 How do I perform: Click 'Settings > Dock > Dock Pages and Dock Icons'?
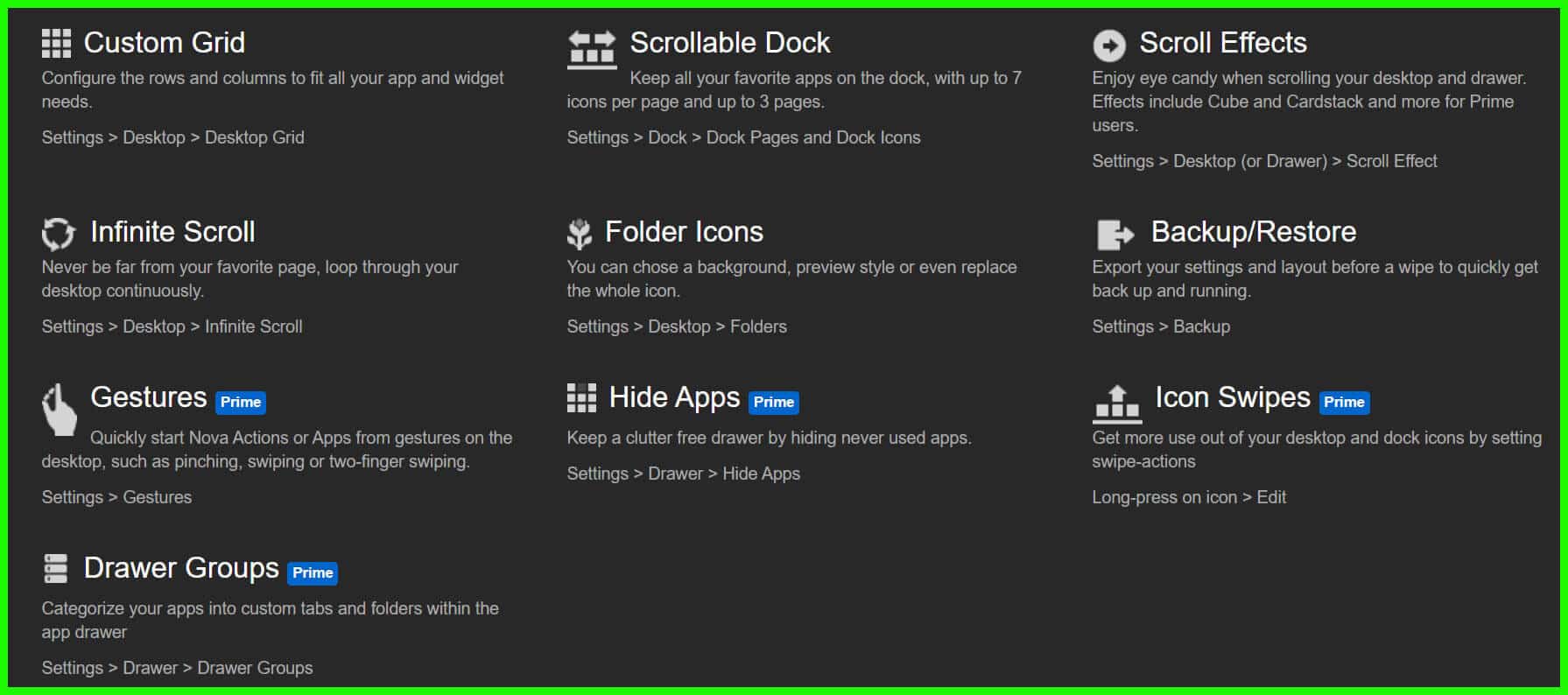744,137
